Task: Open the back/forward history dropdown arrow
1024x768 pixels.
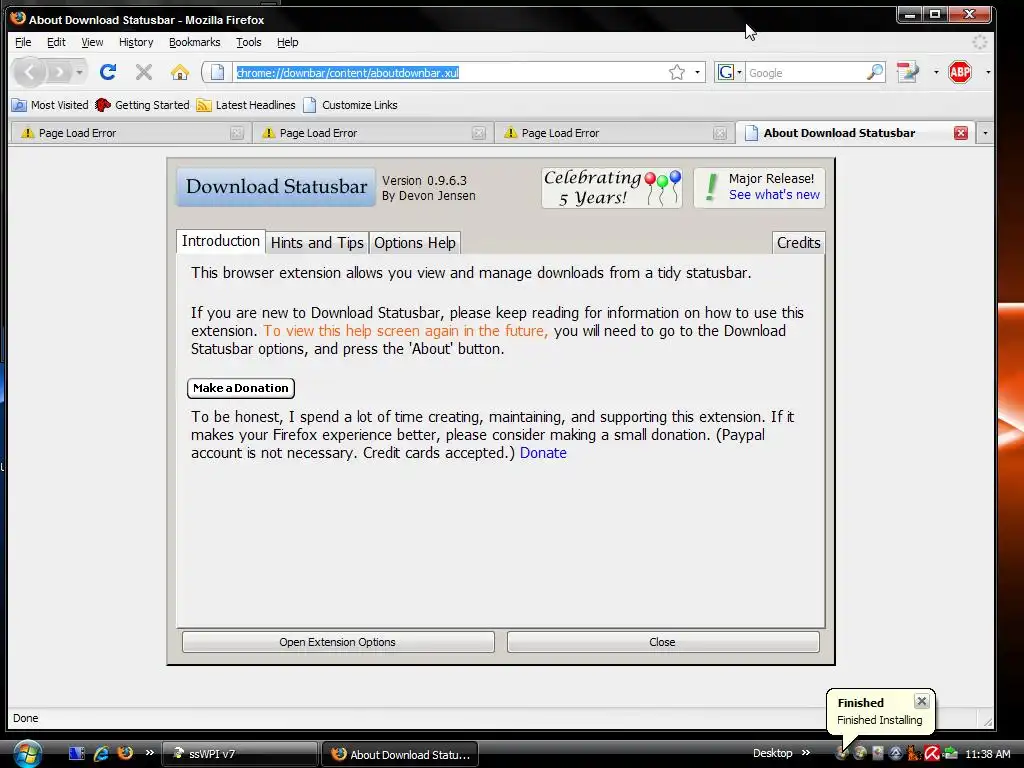Action: pos(79,72)
